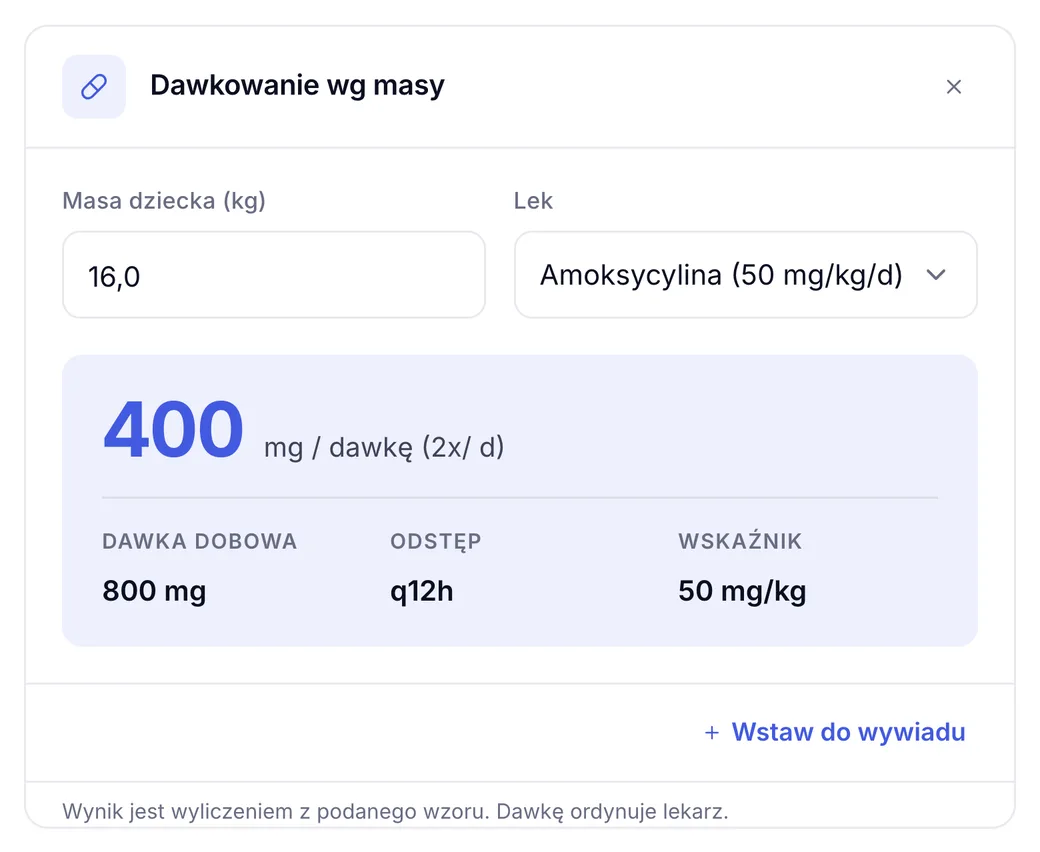Screen dimensions: 1040x852
Task: Click the ODSTĘP label
Action: pos(436,542)
